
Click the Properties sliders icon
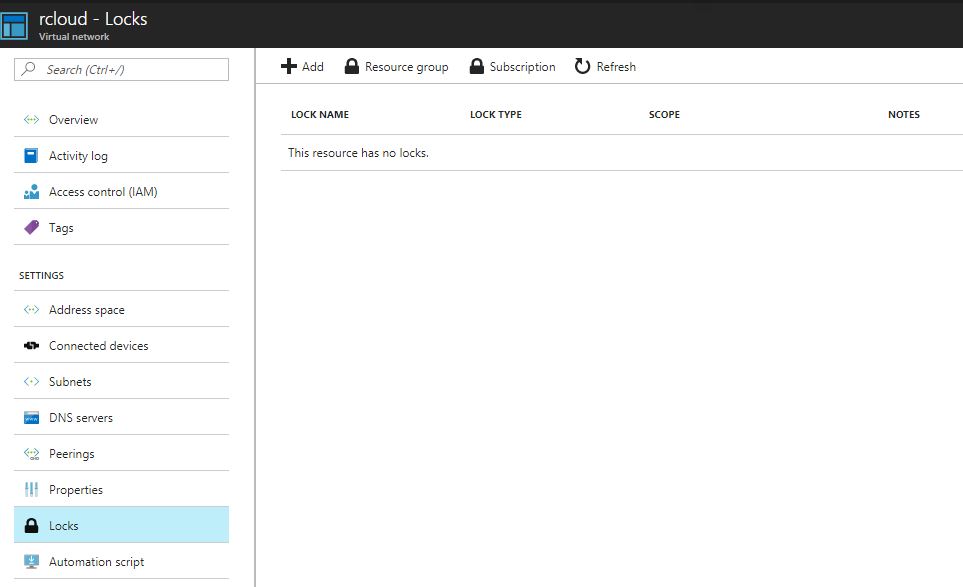pyautogui.click(x=31, y=489)
